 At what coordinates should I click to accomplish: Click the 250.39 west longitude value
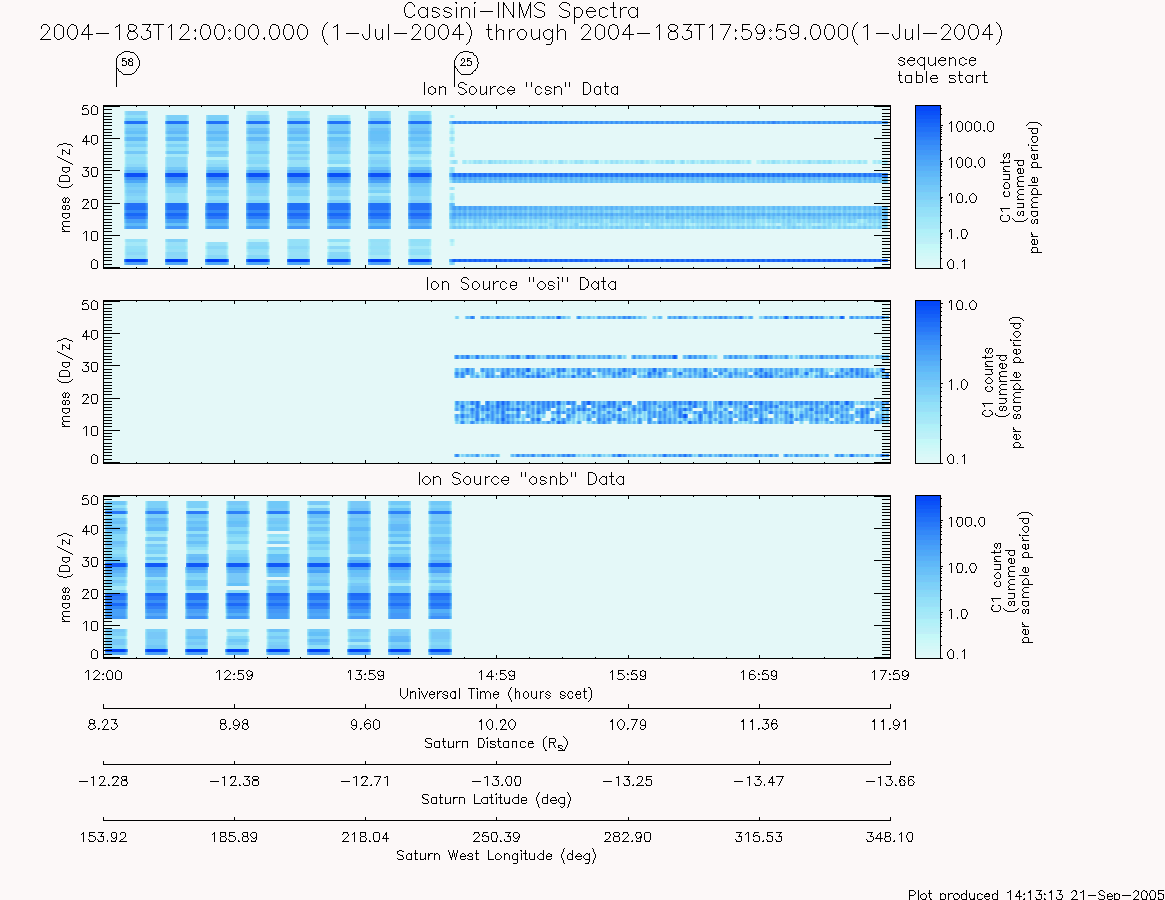[x=496, y=837]
